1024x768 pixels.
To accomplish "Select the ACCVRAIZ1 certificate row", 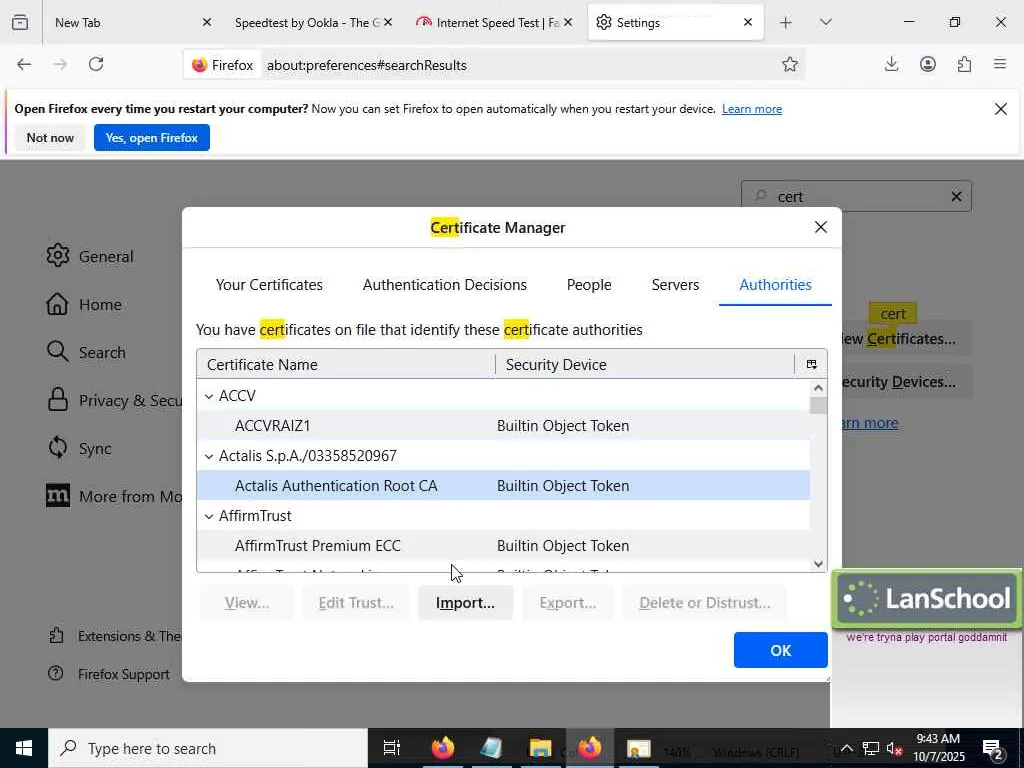I will click(503, 426).
